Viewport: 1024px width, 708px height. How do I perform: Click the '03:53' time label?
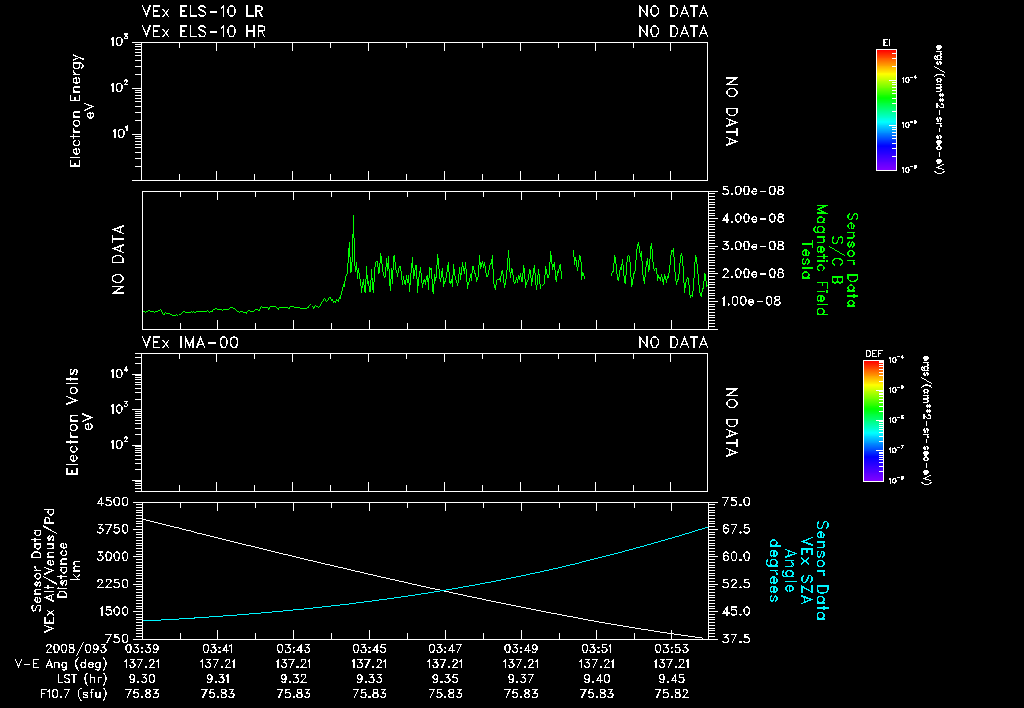(x=672, y=649)
